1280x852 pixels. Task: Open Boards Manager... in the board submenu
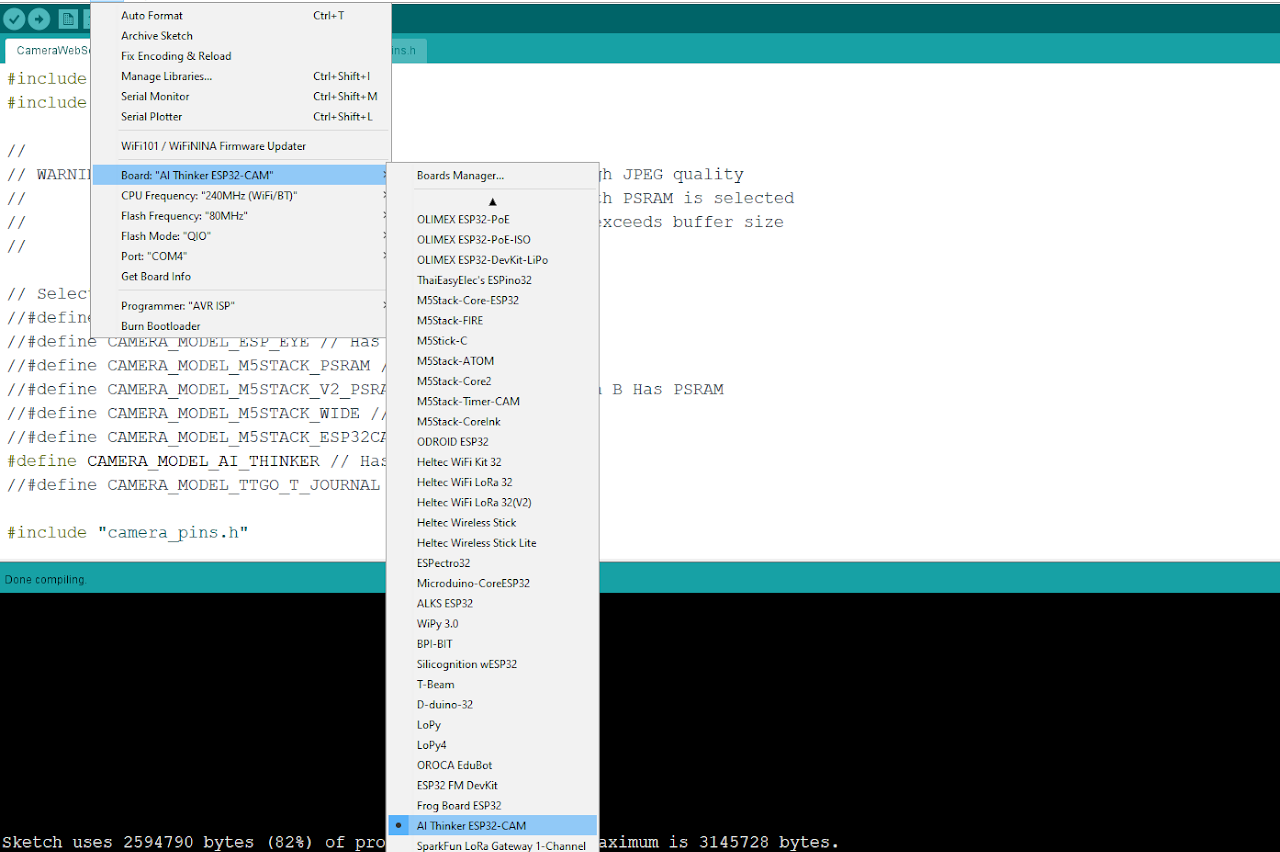tap(493, 175)
